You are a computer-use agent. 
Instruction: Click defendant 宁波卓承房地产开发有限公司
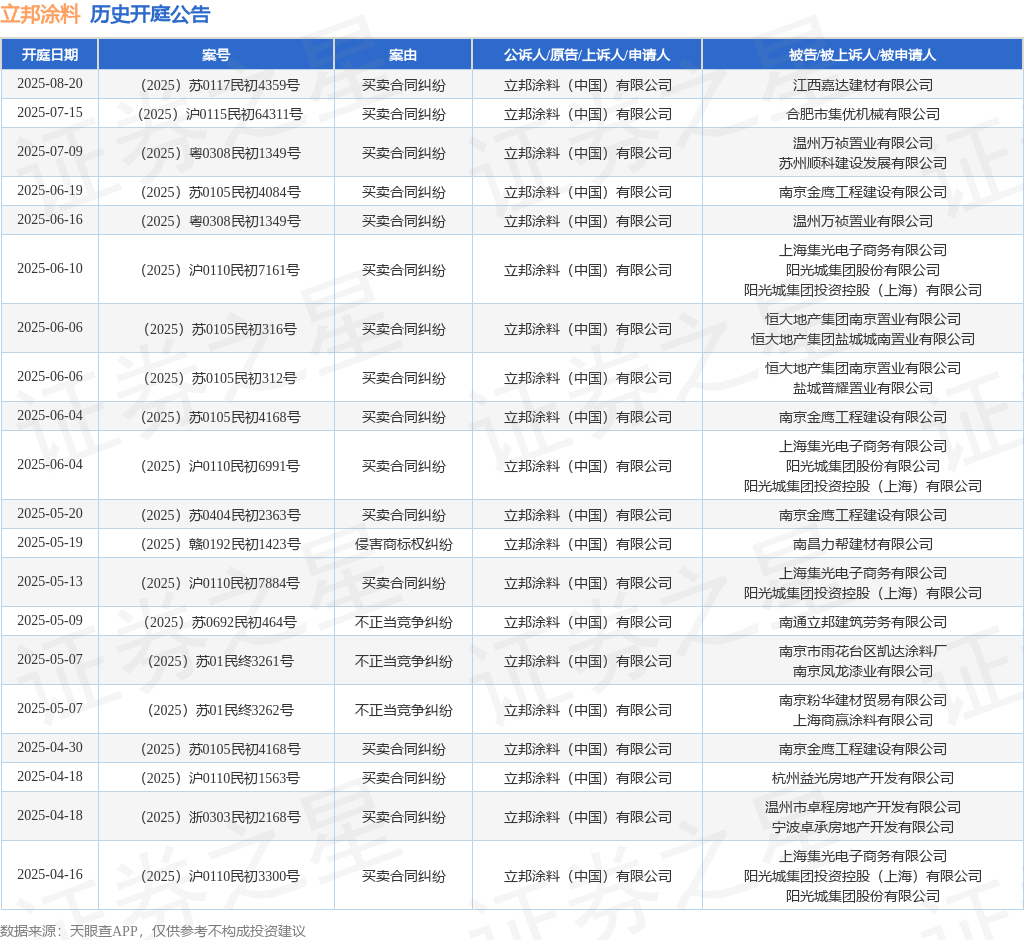coord(863,828)
